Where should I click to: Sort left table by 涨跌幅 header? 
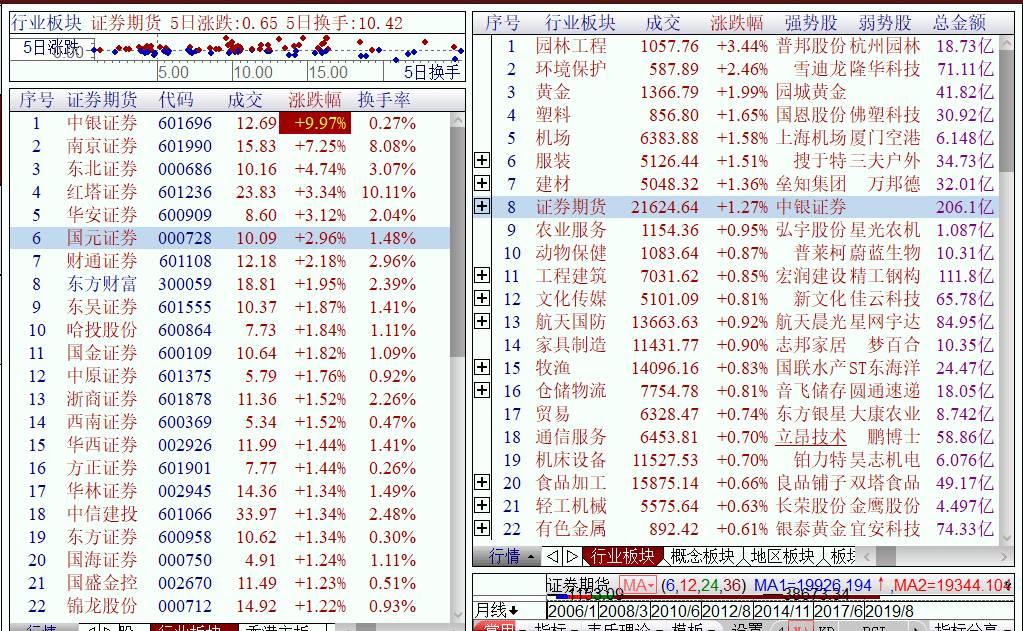point(314,100)
